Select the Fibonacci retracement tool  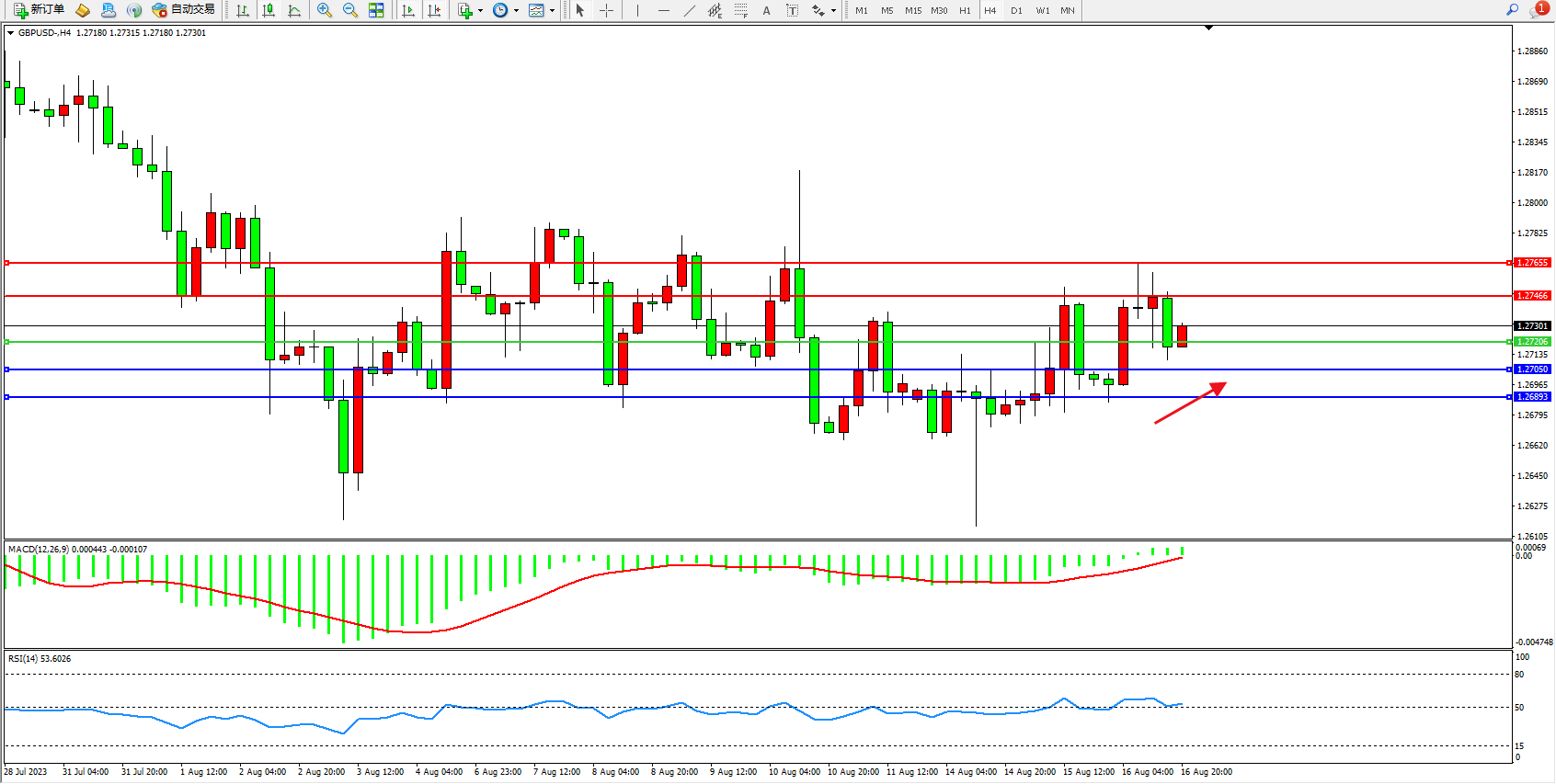tap(740, 10)
